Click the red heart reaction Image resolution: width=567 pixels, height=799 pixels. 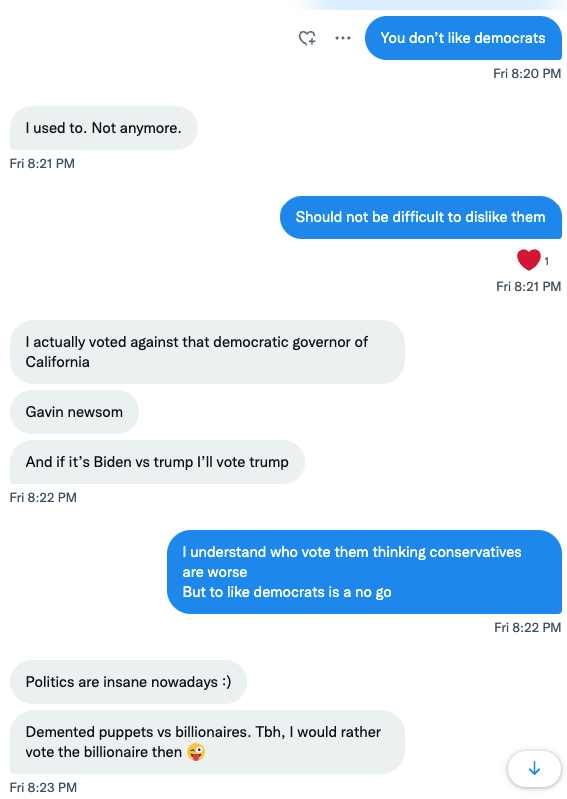click(529, 260)
